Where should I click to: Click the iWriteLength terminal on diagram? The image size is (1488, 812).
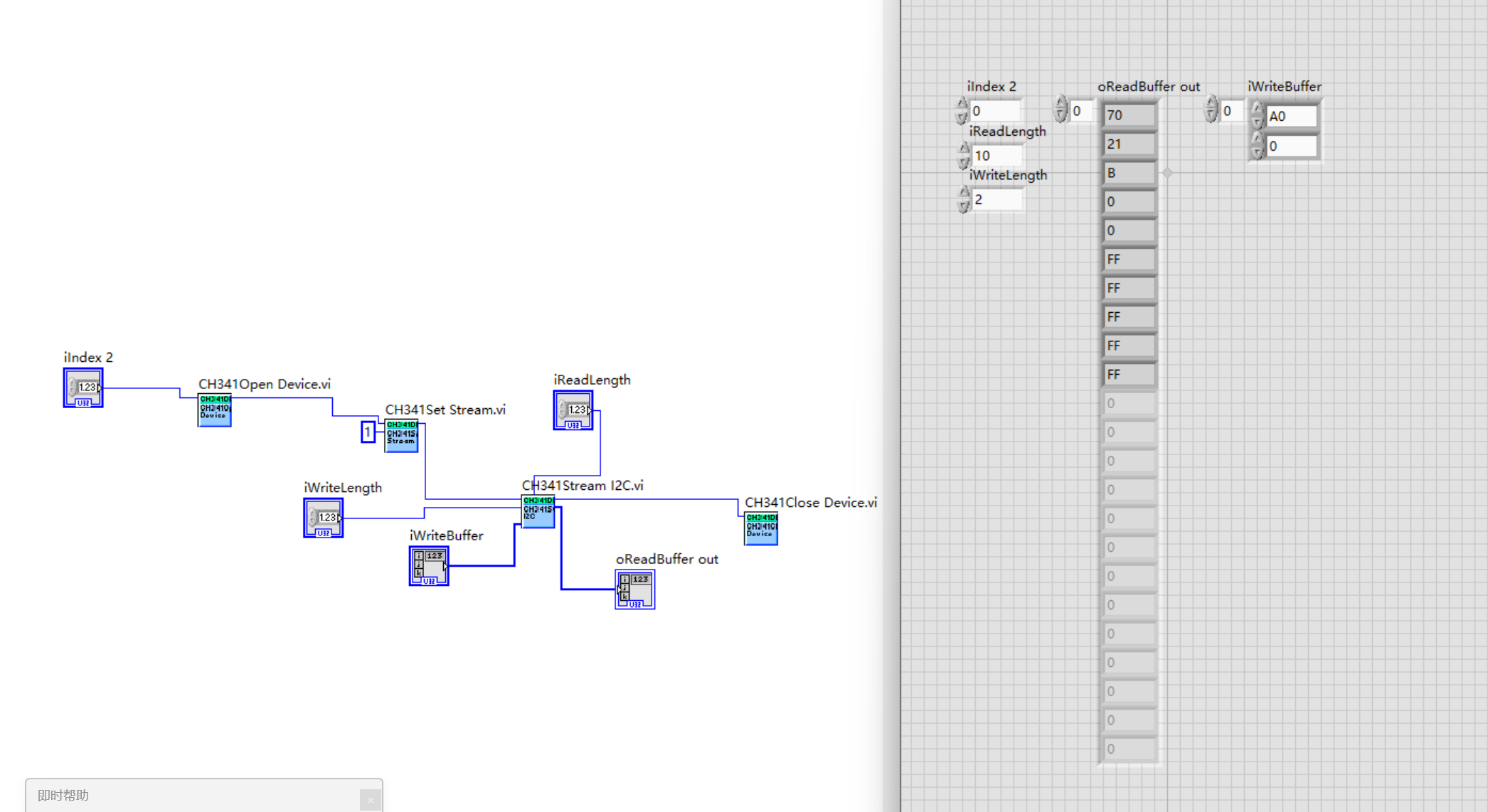[324, 518]
